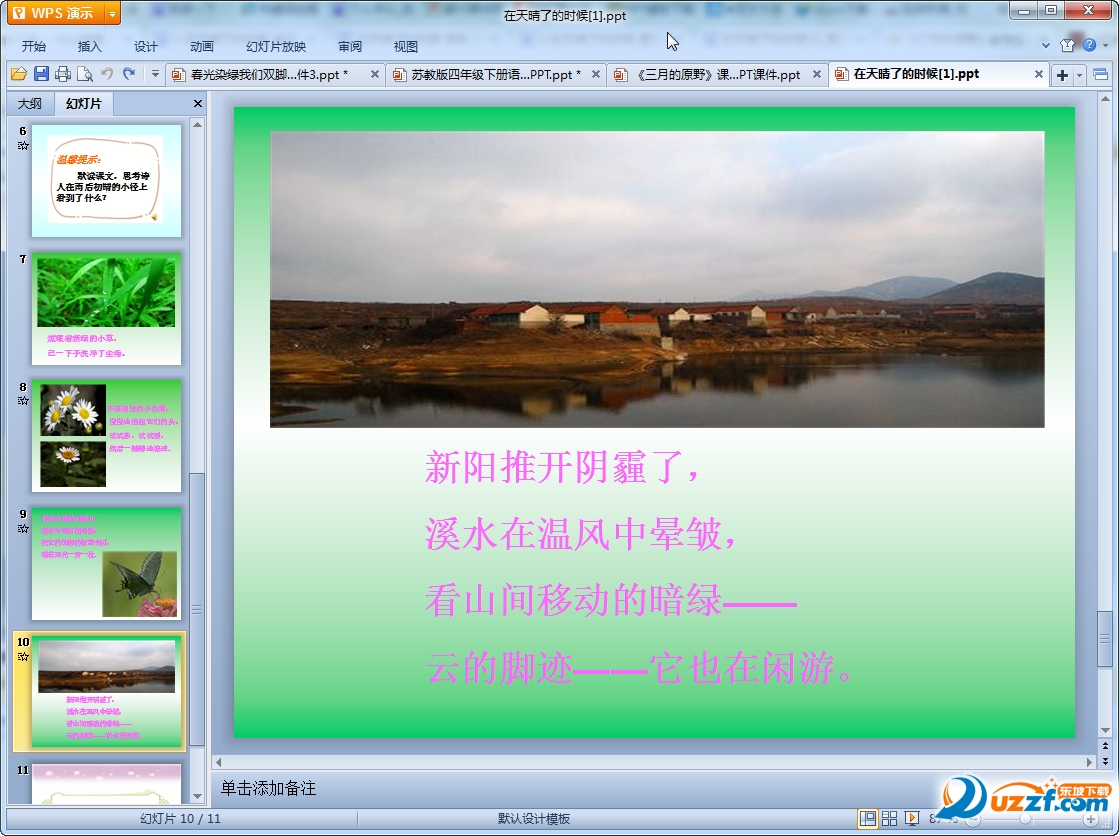Close the 苏教版四年级下册语 document tab
Viewport: 1119px width, 836px height.
(x=596, y=74)
